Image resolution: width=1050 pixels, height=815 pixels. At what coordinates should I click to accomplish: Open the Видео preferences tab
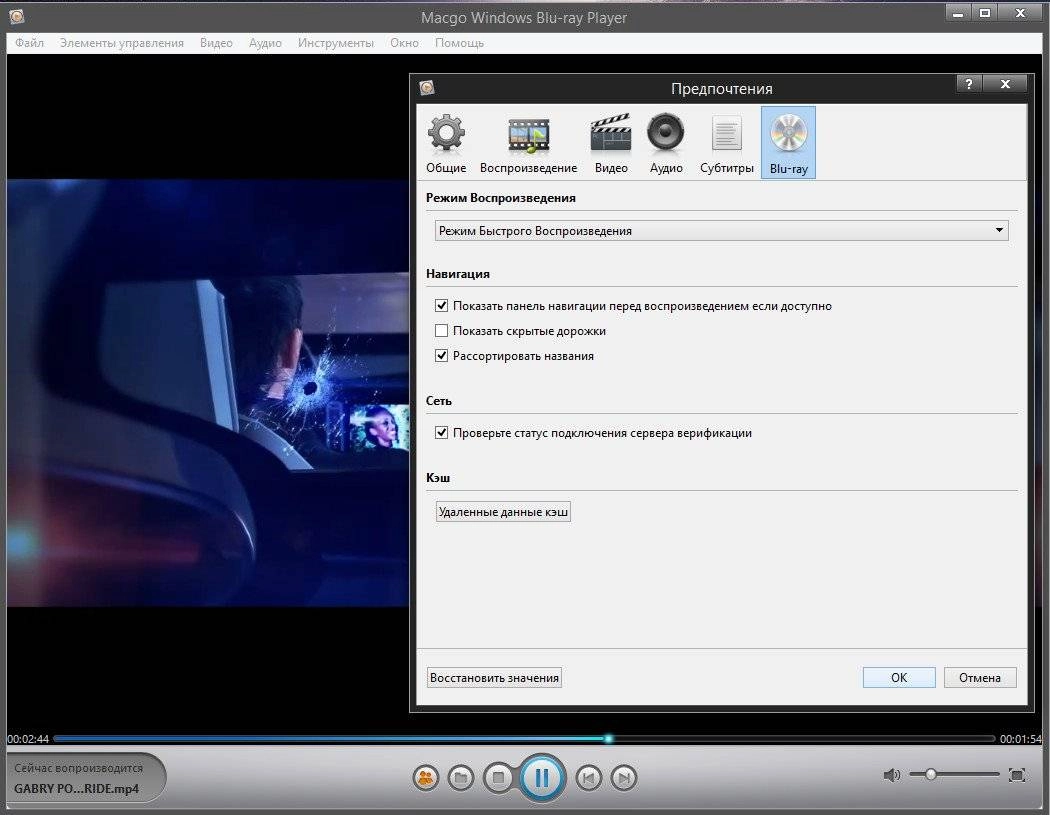point(611,143)
